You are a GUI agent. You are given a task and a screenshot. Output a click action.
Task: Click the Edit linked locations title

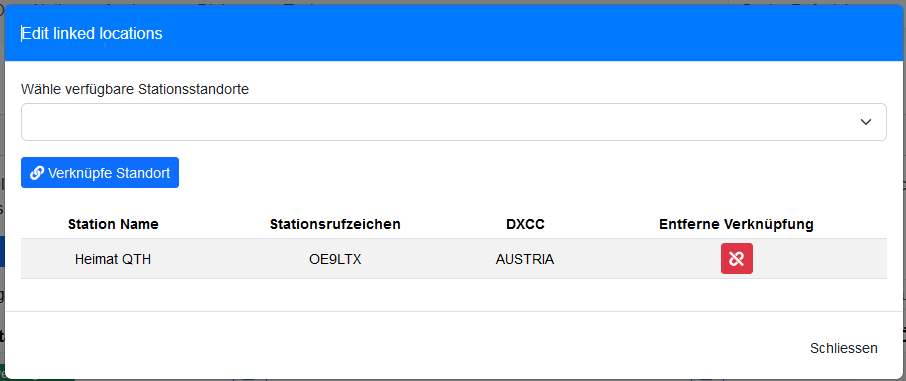tap(92, 34)
